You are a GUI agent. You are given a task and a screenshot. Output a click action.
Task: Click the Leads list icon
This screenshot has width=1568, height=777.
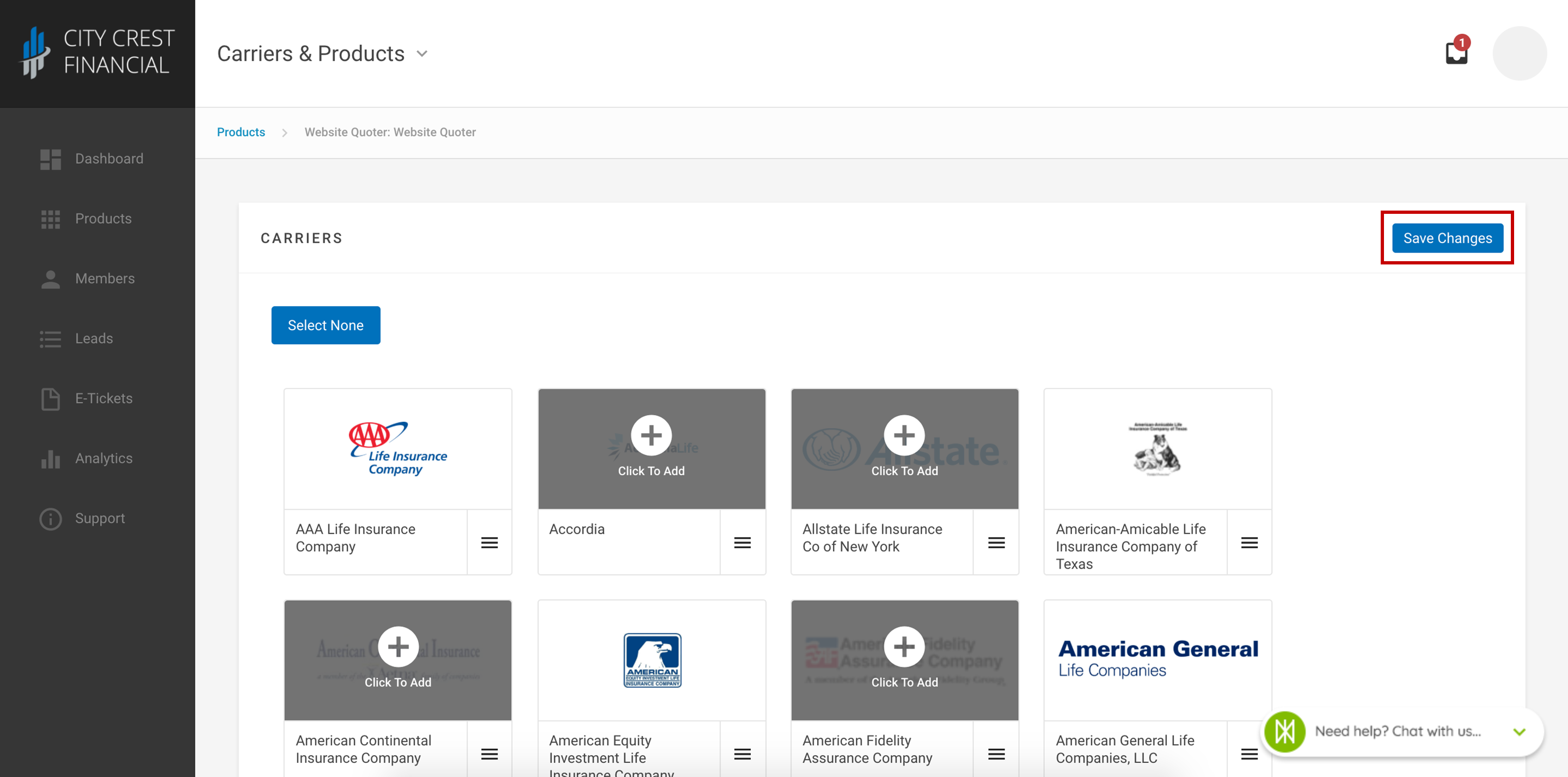coord(51,339)
